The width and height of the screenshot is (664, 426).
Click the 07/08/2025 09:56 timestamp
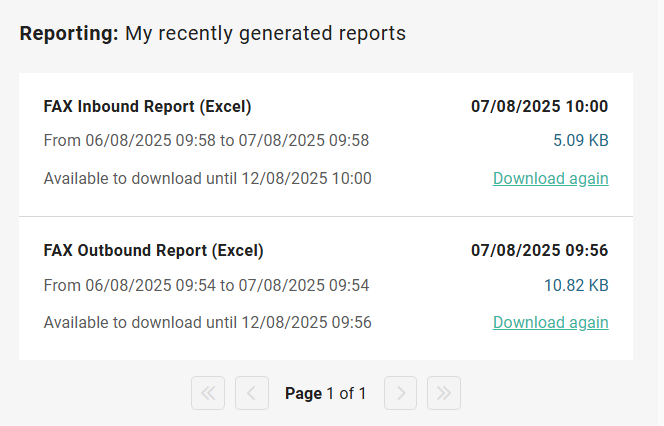coord(539,250)
